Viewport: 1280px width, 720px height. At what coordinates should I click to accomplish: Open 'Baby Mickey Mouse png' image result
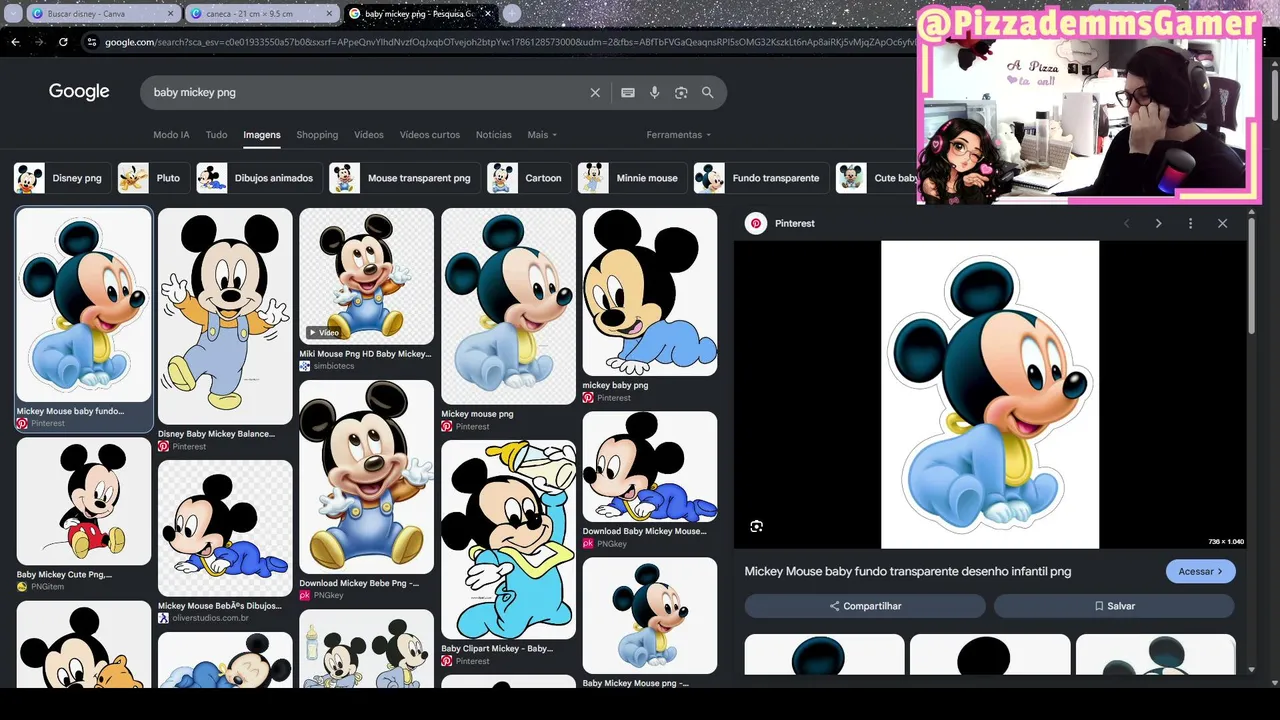(650, 616)
